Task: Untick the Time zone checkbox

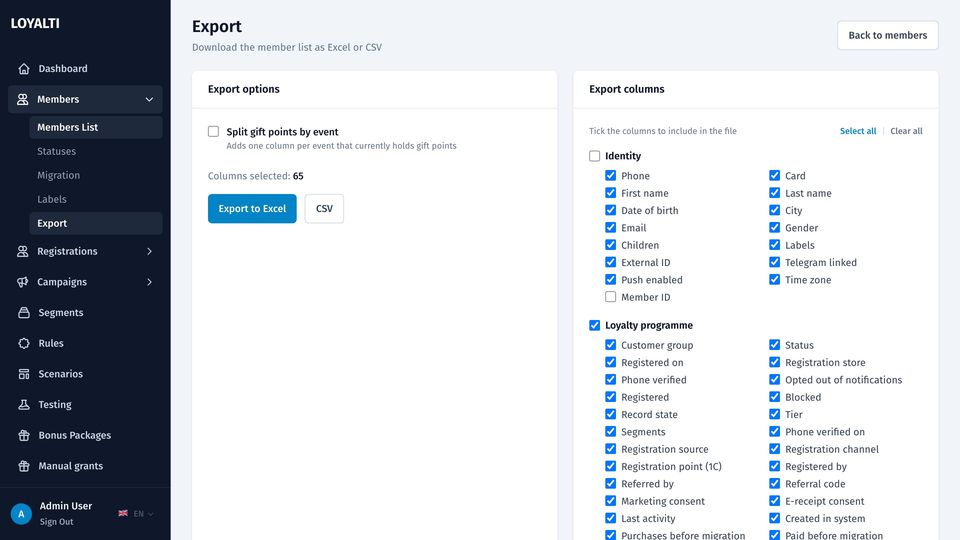Action: coord(774,279)
